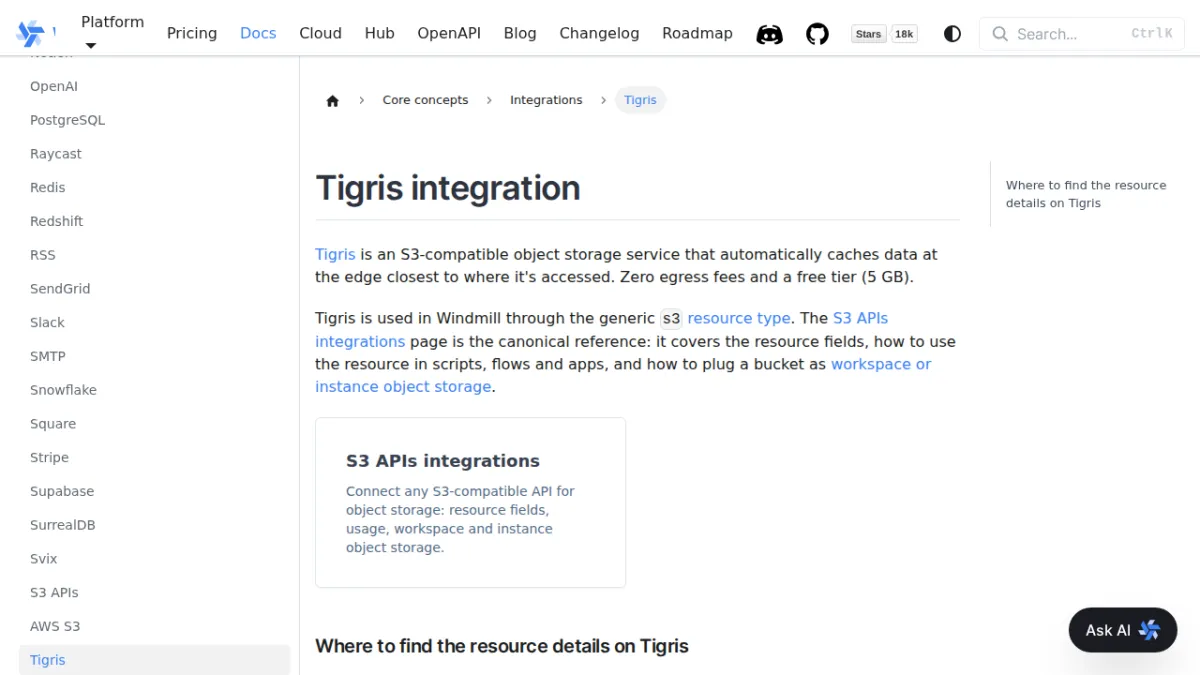
Task: Open the Platform dropdown menu
Action: (112, 33)
